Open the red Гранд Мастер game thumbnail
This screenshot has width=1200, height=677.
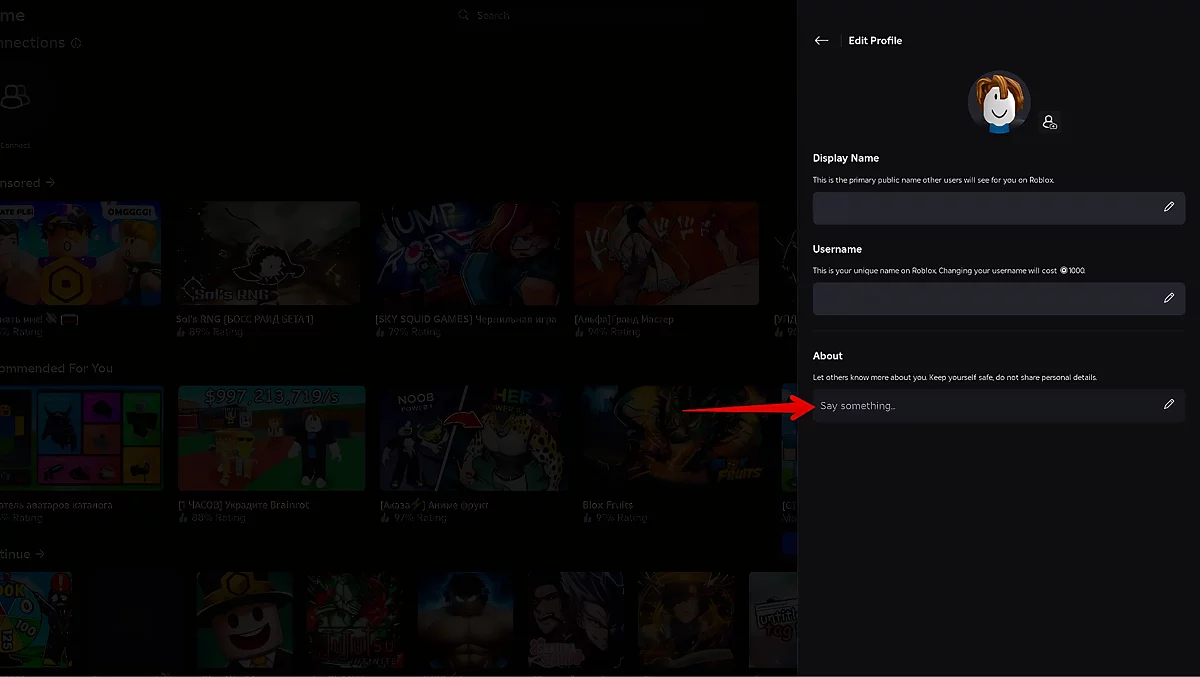click(666, 253)
